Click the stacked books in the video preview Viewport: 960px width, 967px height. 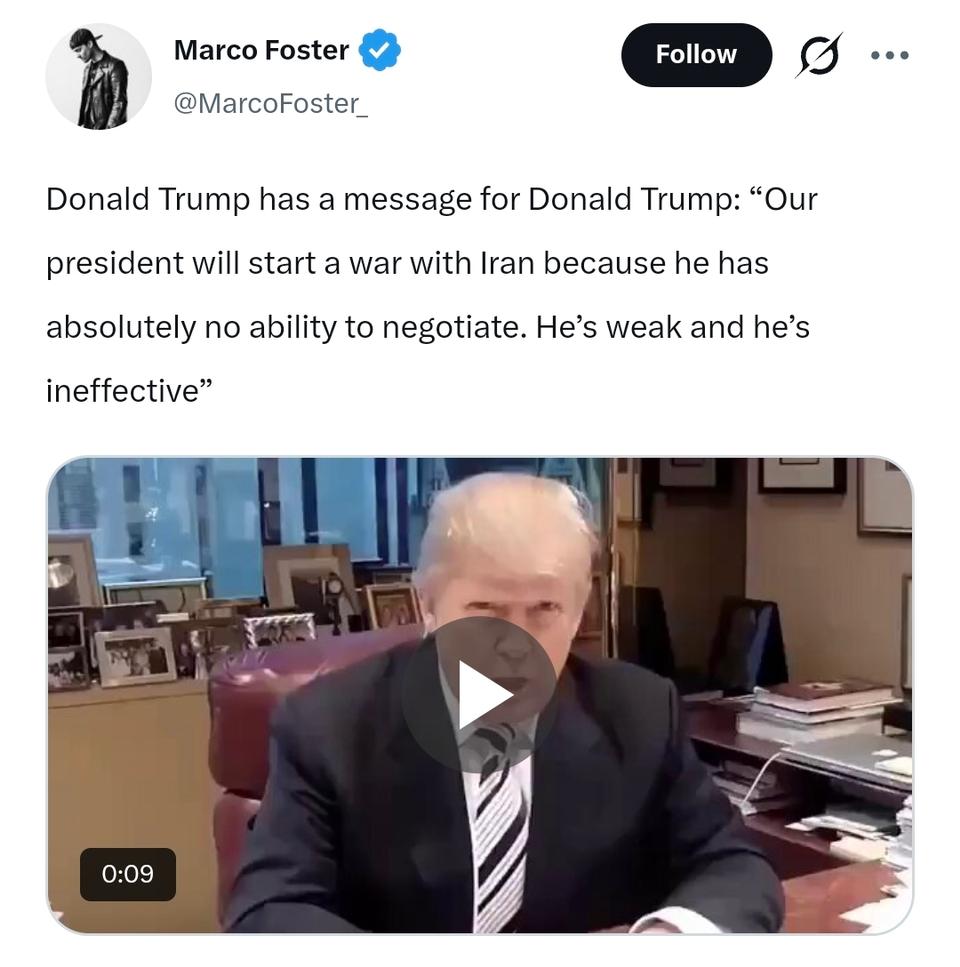pyautogui.click(x=820, y=709)
